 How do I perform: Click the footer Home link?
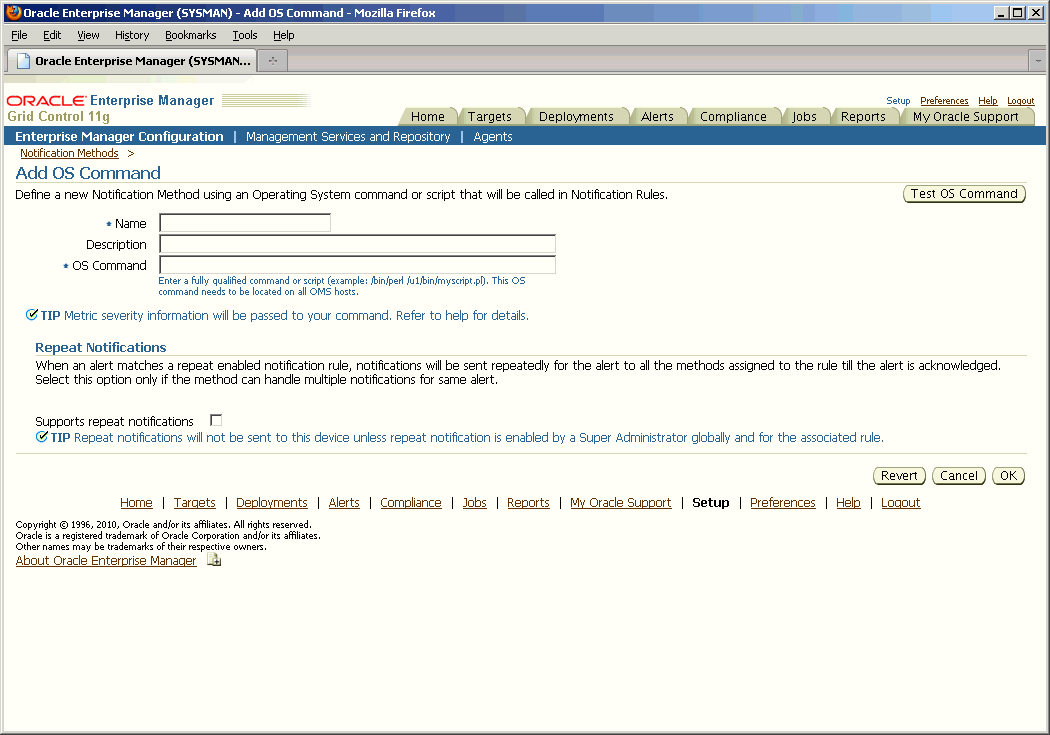click(x=136, y=503)
